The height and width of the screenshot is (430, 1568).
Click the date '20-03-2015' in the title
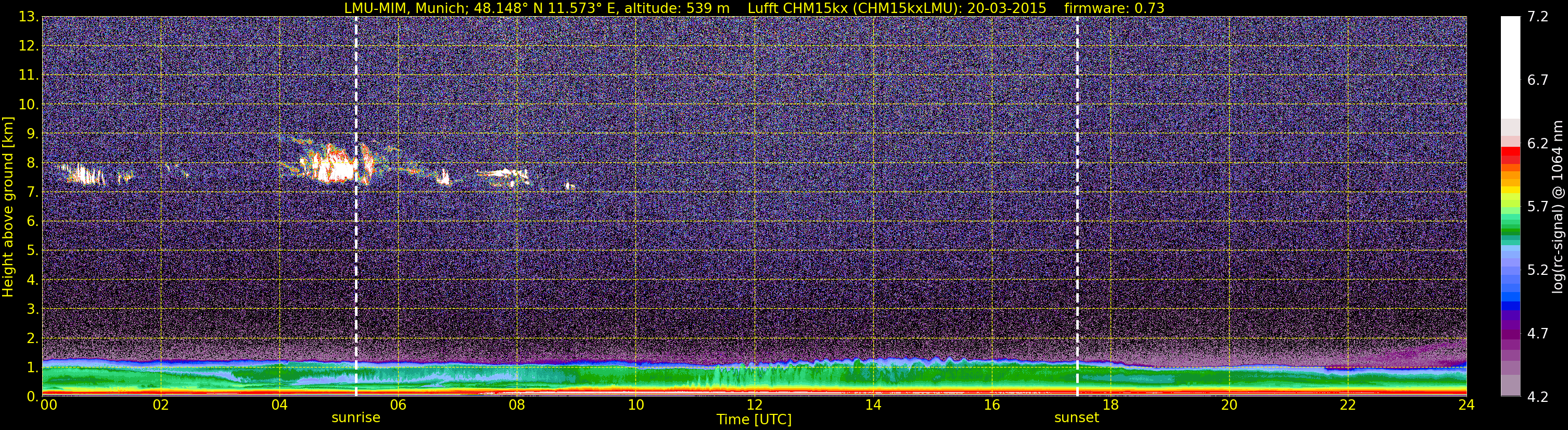point(1007,8)
